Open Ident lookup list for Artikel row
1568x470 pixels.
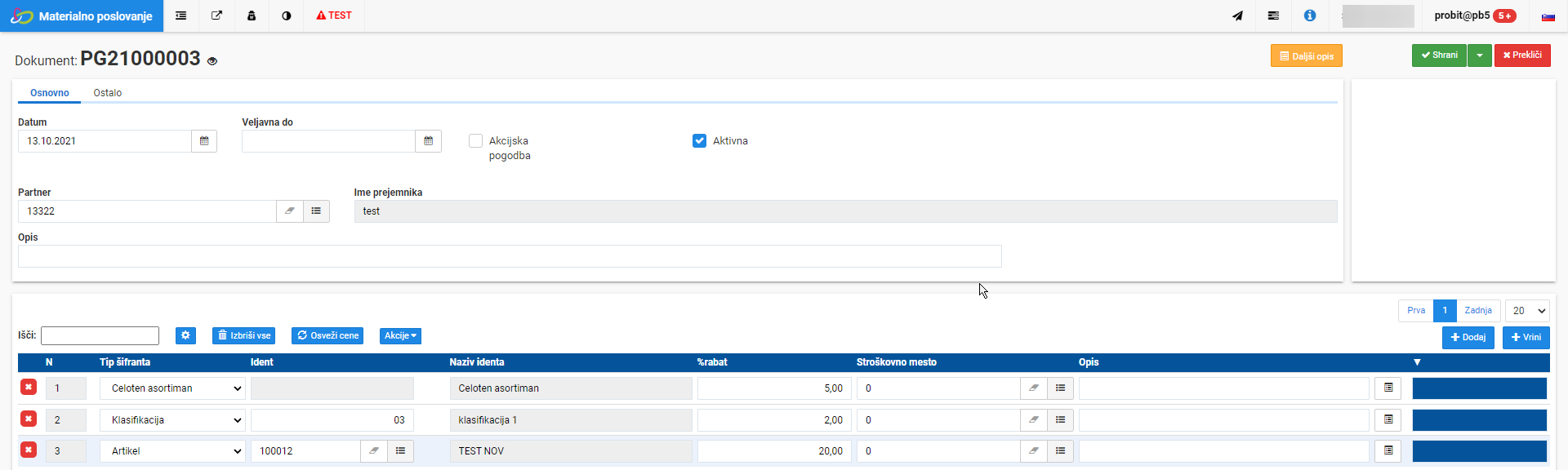pos(400,450)
